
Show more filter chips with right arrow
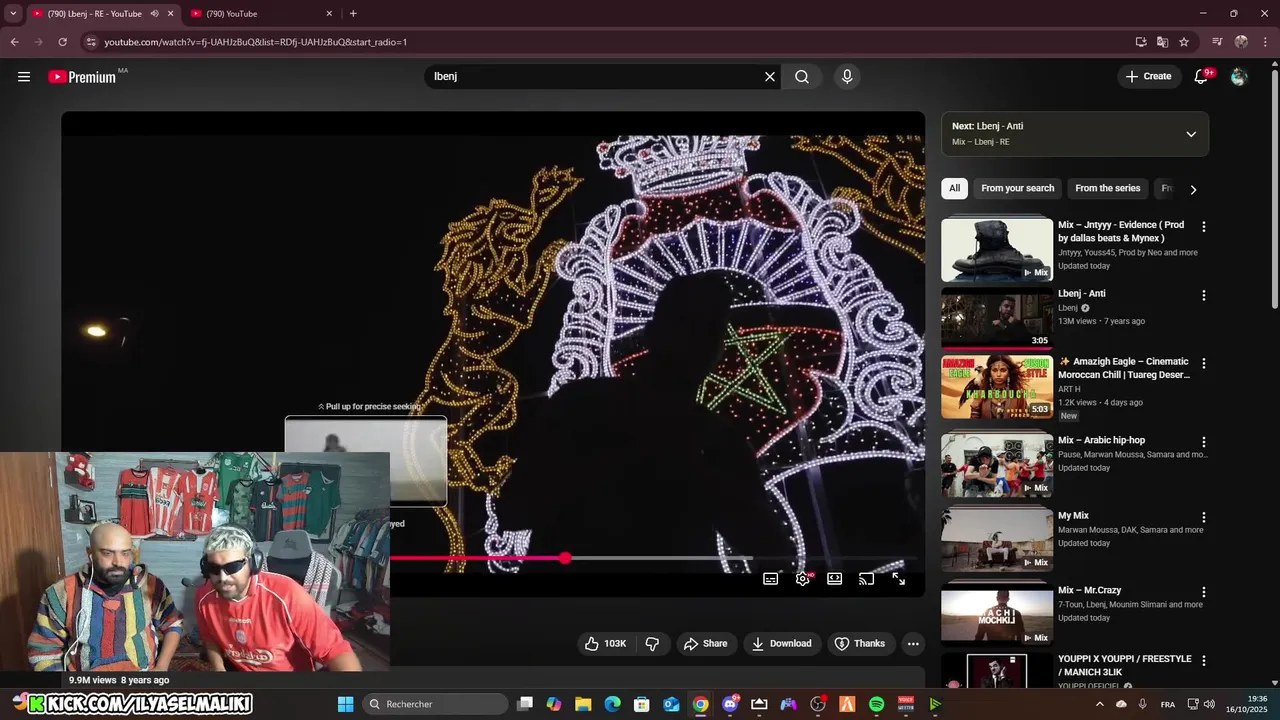(x=1193, y=189)
